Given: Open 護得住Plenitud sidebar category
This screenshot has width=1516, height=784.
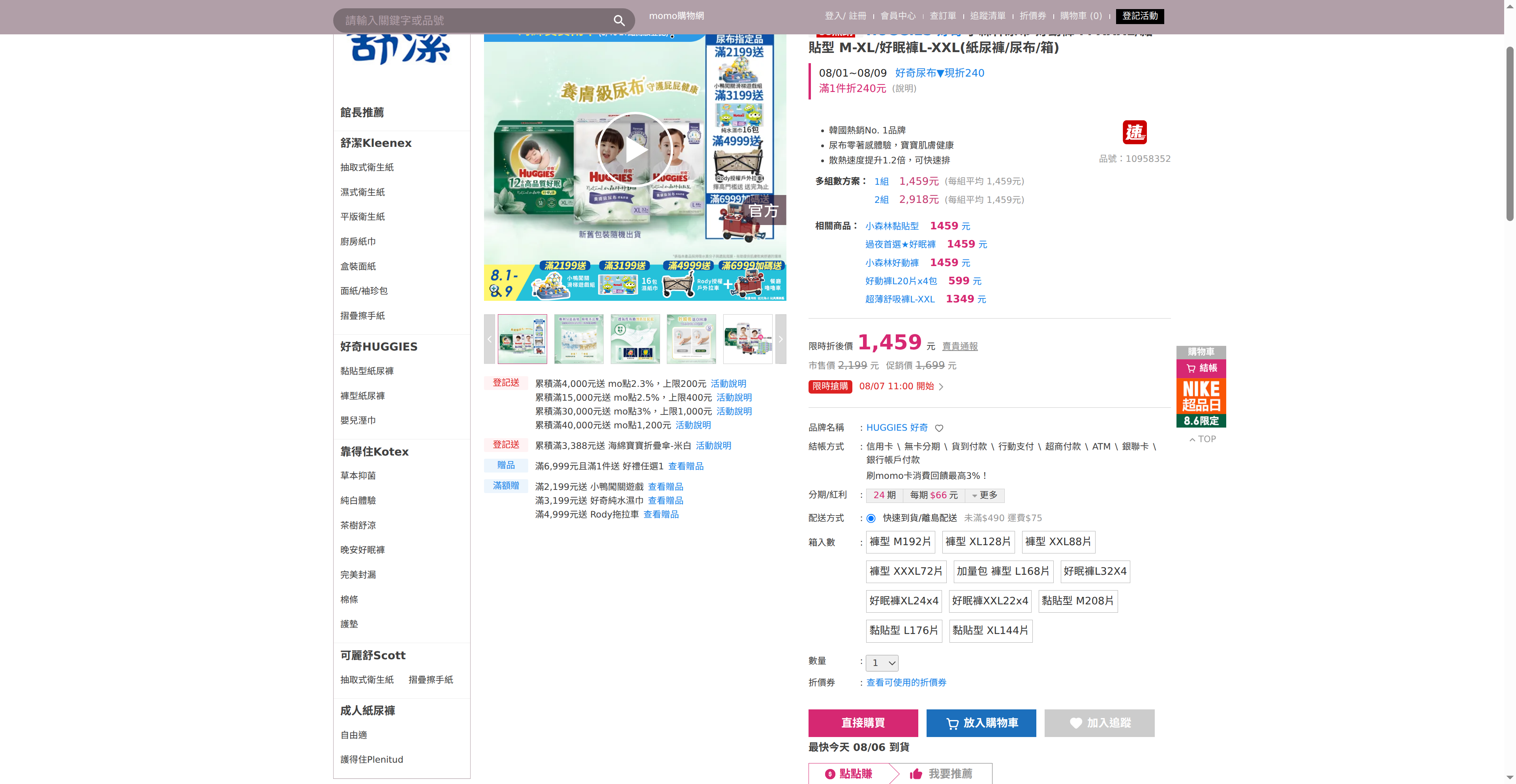Looking at the screenshot, I should click(x=371, y=760).
